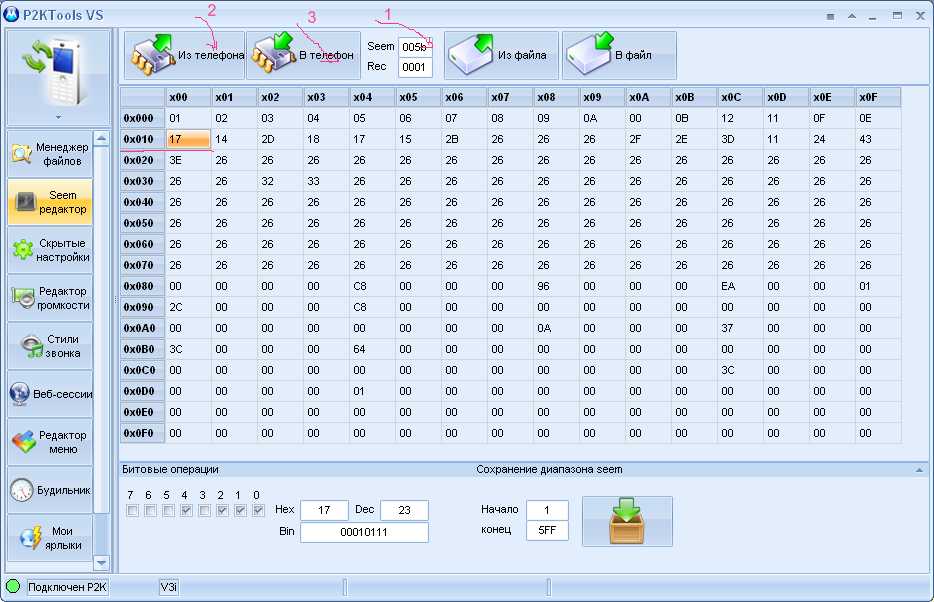Open Стили звонка ring styles
Viewport: 934px width, 602px height.
[x=51, y=346]
